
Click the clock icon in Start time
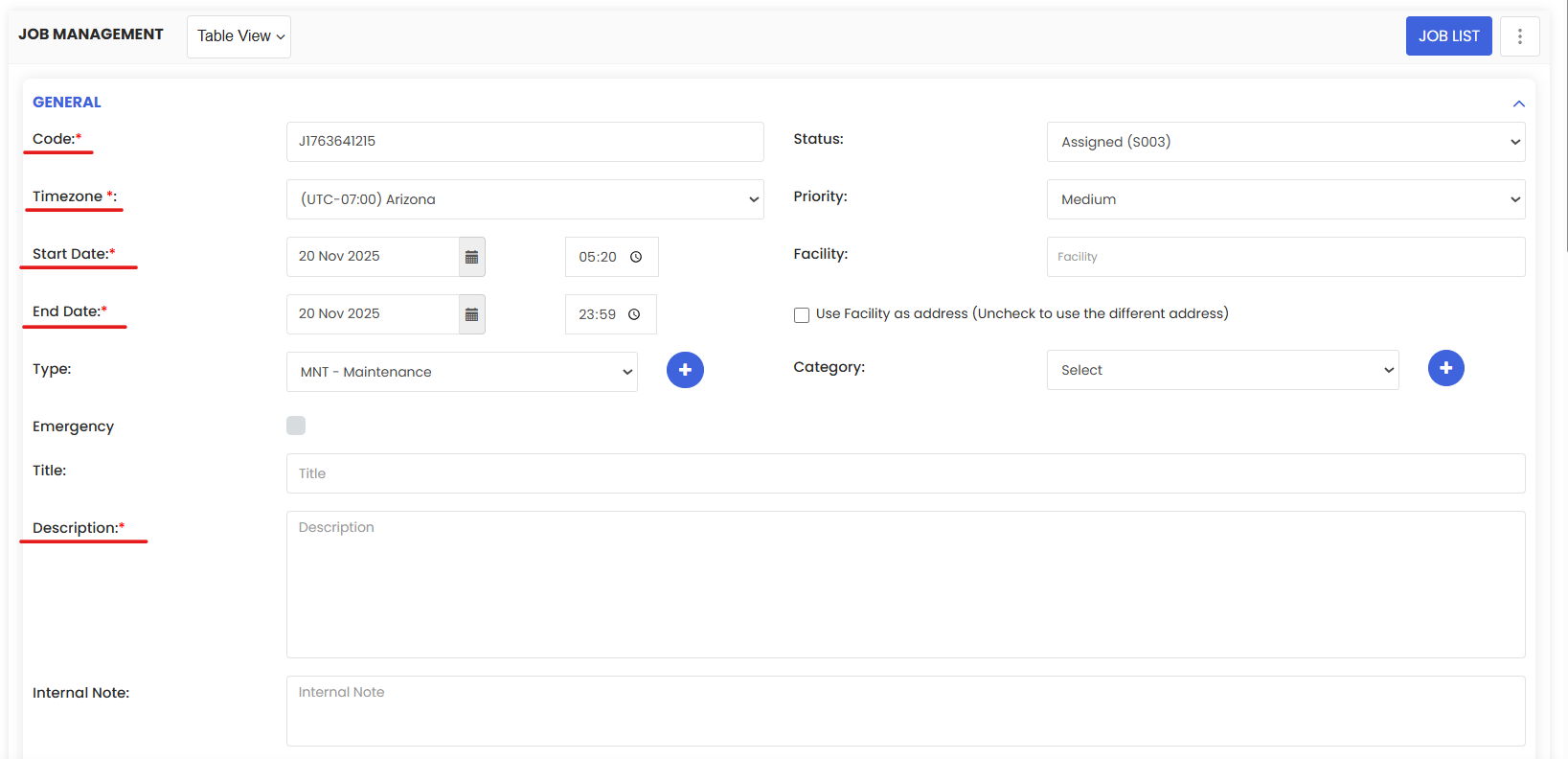pyautogui.click(x=636, y=257)
